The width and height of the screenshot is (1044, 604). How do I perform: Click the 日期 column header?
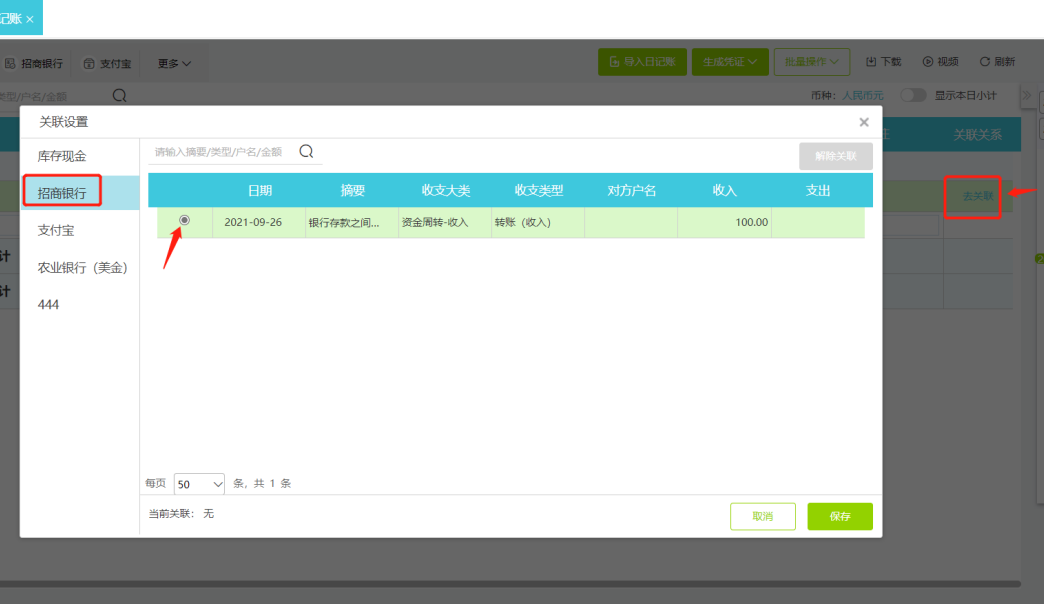(260, 190)
